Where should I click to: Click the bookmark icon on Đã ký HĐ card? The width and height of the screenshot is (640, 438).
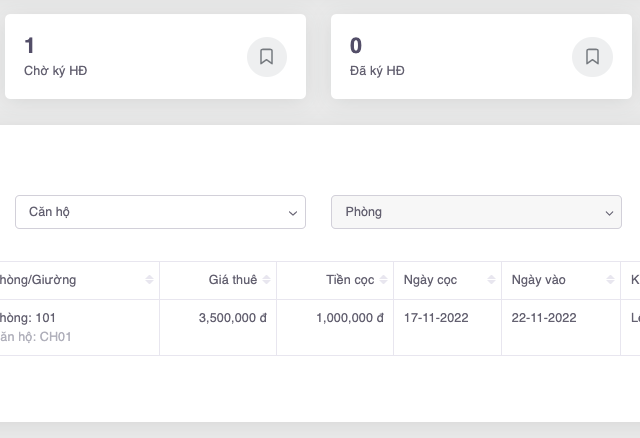point(592,57)
